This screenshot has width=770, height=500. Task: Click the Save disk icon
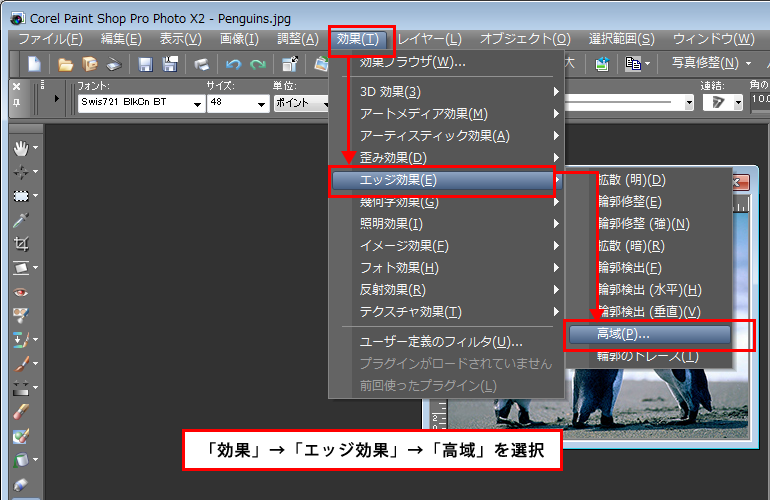[x=145, y=64]
